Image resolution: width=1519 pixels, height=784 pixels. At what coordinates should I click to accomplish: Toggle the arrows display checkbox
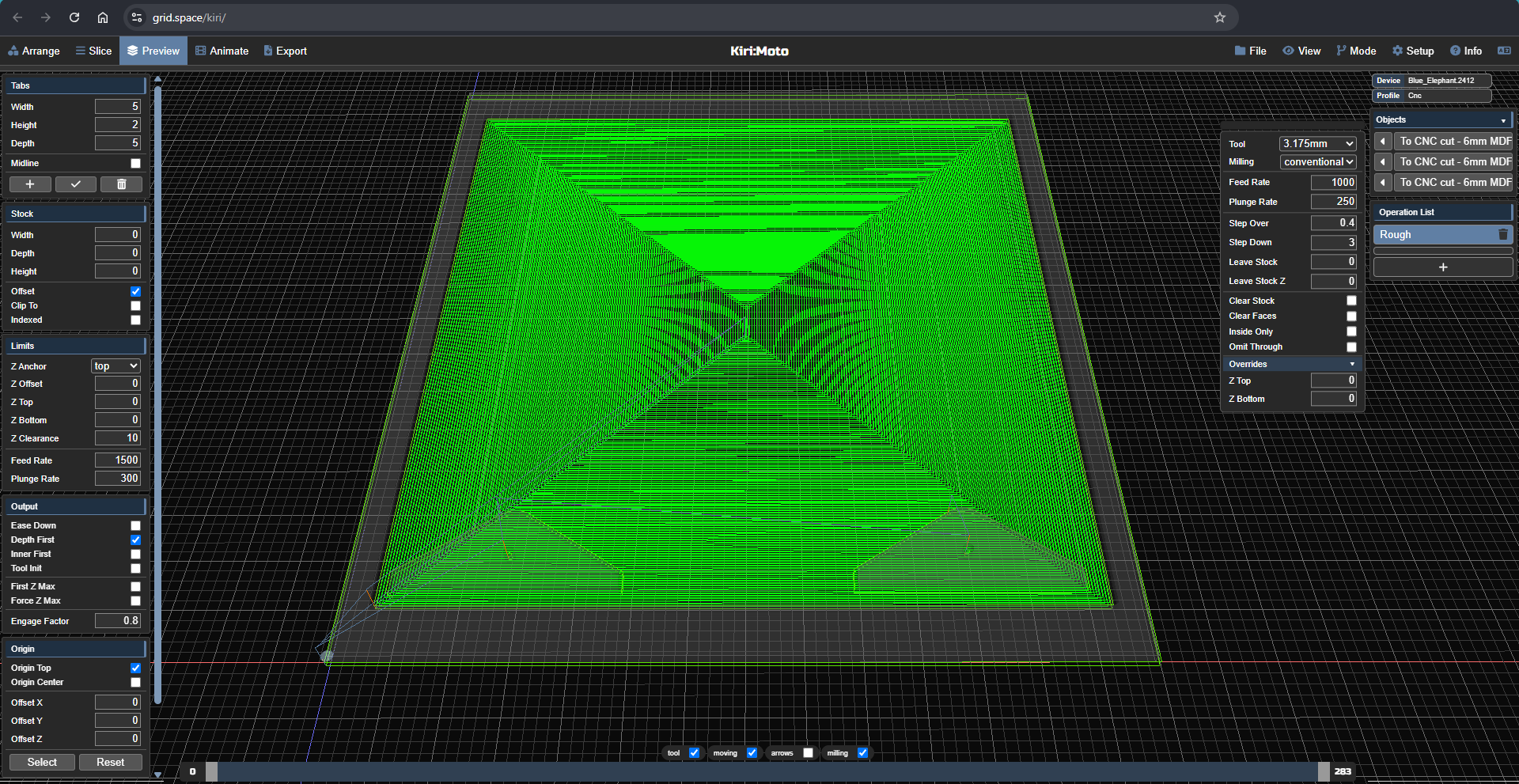pos(808,753)
